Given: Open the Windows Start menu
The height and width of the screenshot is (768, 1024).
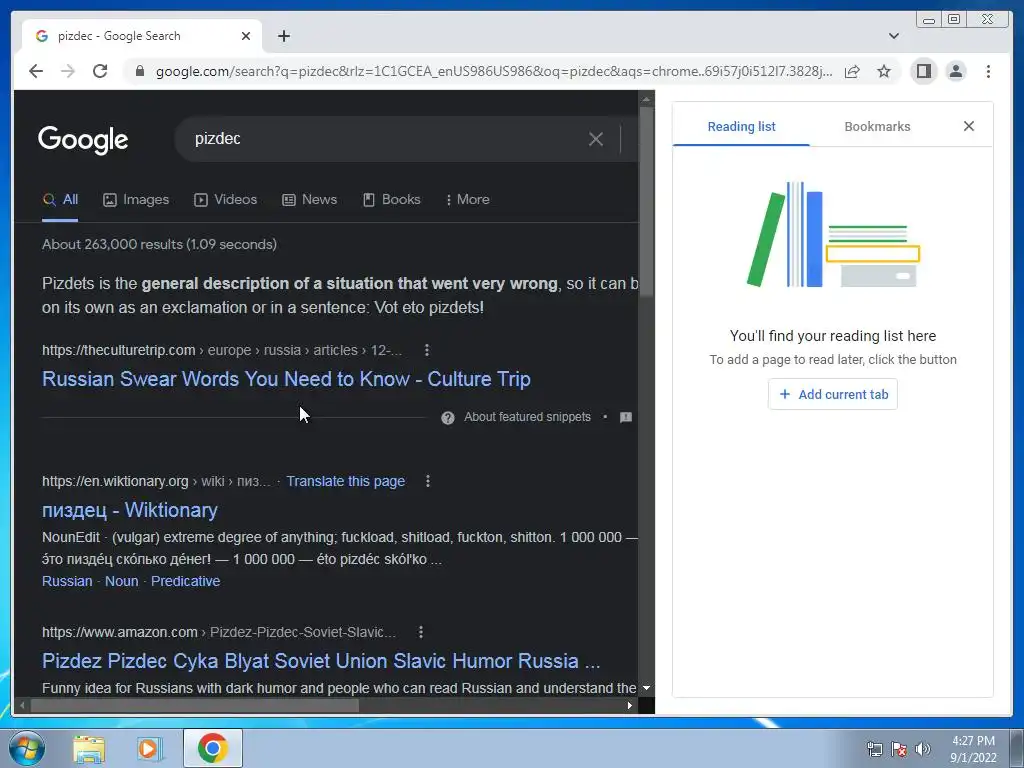Looking at the screenshot, I should [25, 748].
